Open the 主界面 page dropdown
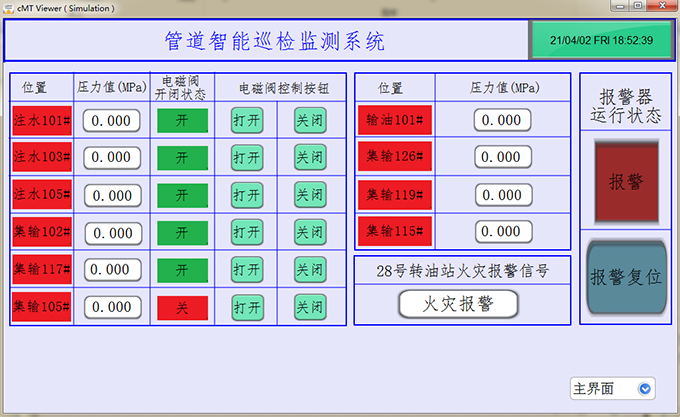Screen dimensions: 680x417 (611, 389)
